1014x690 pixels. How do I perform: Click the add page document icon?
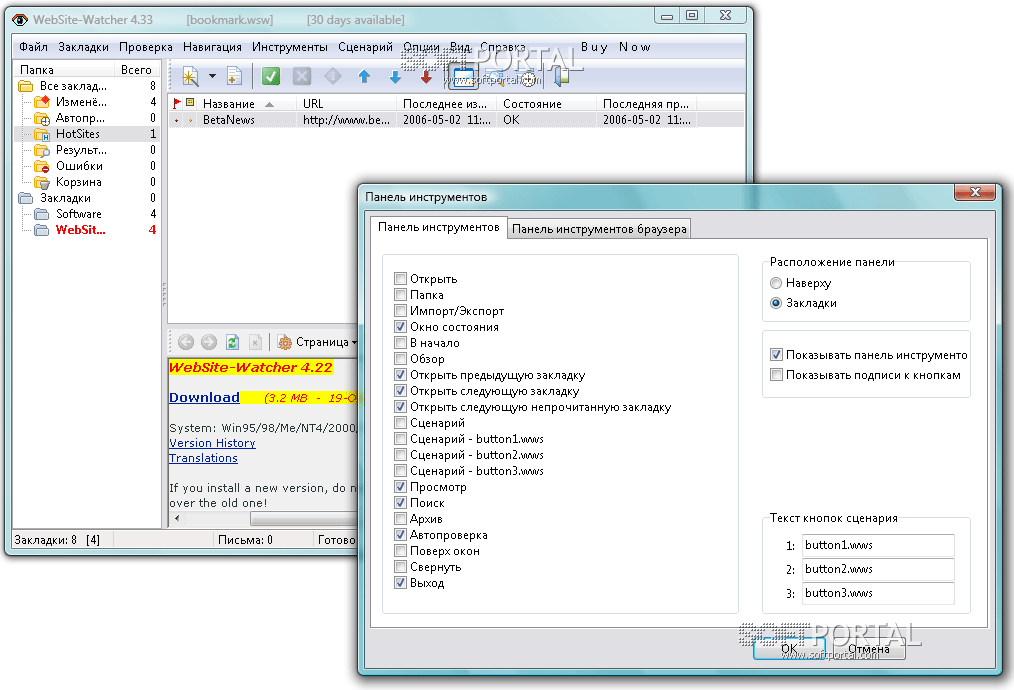[x=234, y=76]
